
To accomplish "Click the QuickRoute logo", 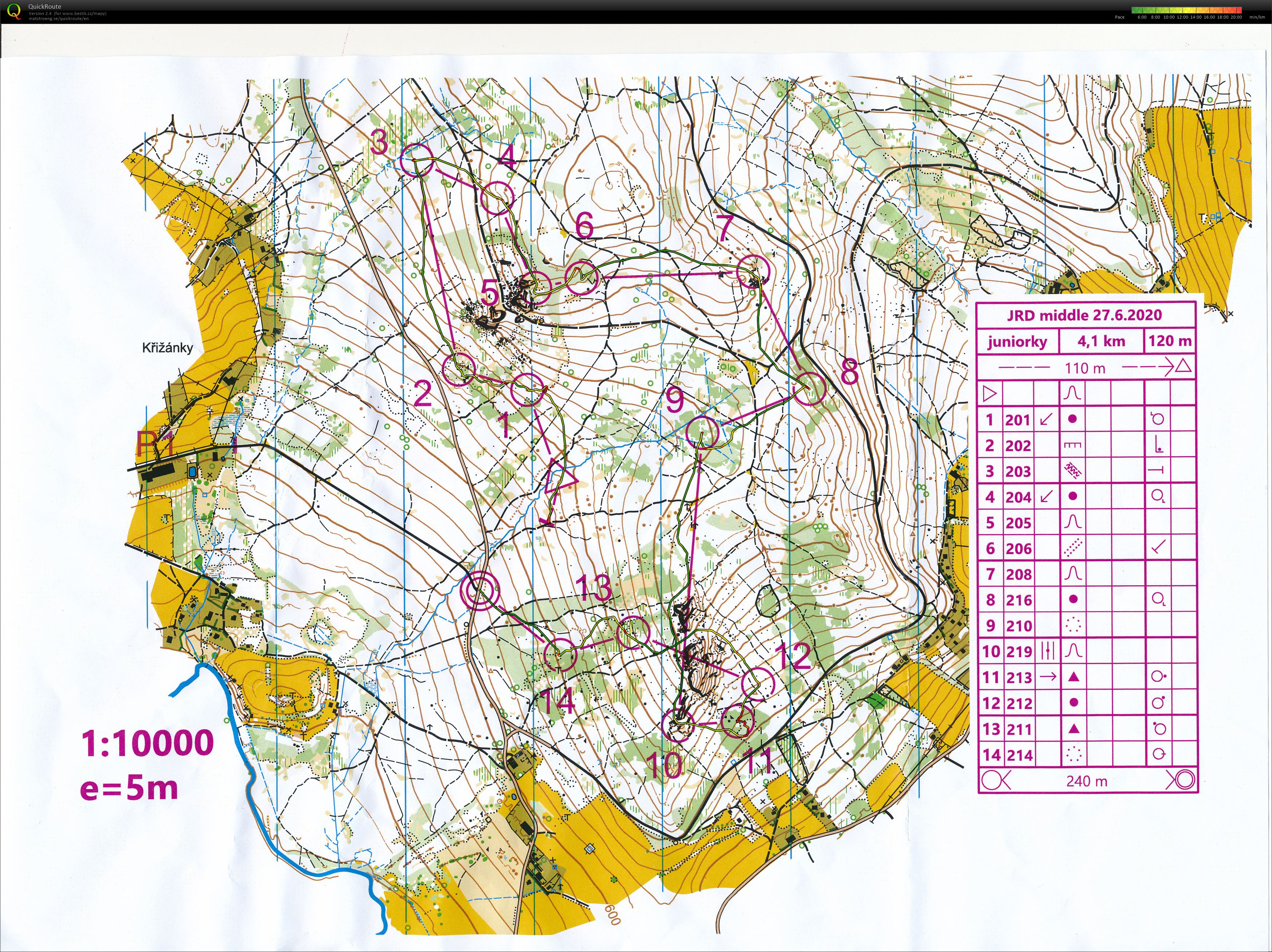I will click(15, 10).
